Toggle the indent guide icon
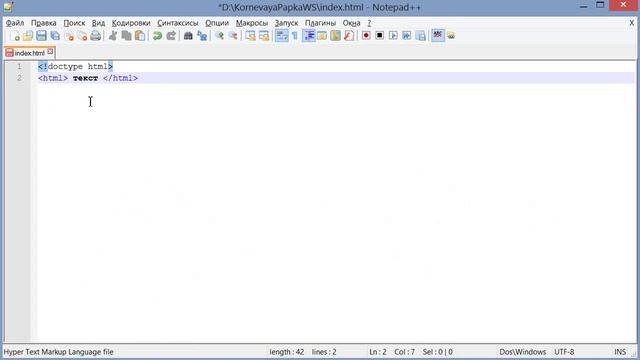 point(309,36)
